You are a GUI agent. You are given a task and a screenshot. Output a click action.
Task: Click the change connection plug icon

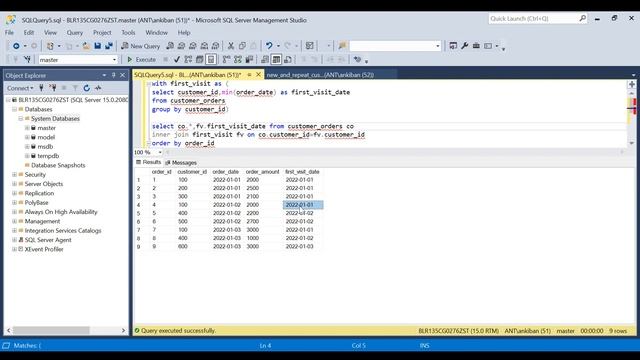(x=27, y=60)
